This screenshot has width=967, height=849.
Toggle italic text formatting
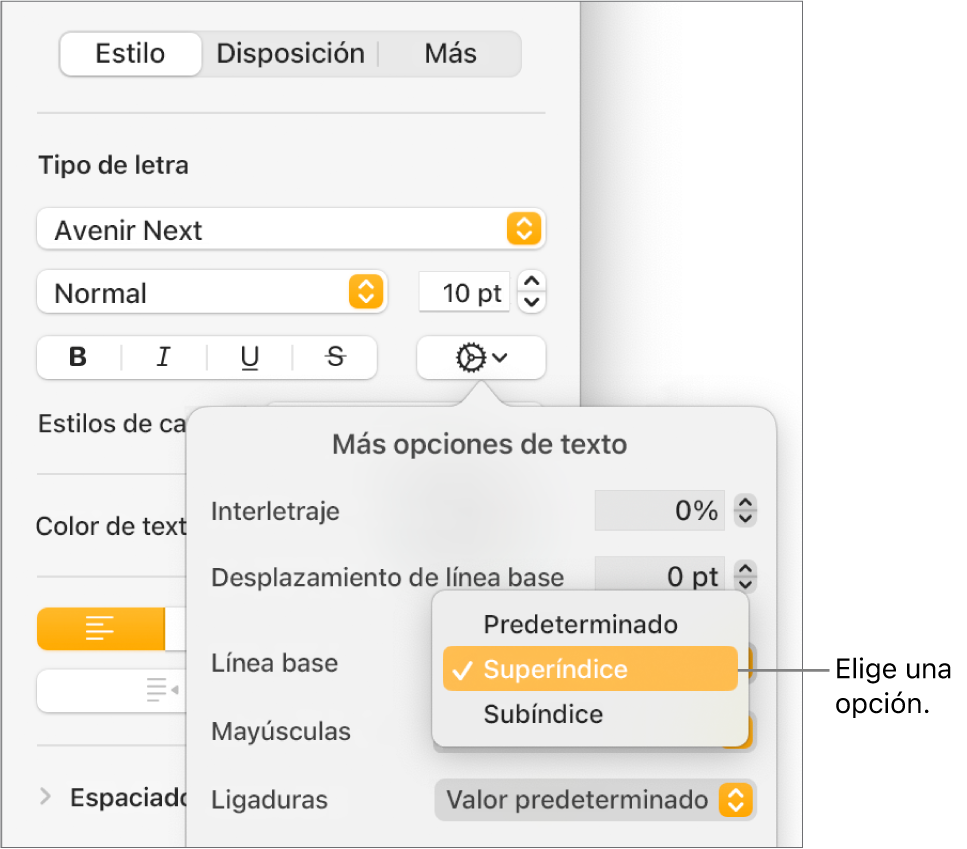(164, 357)
